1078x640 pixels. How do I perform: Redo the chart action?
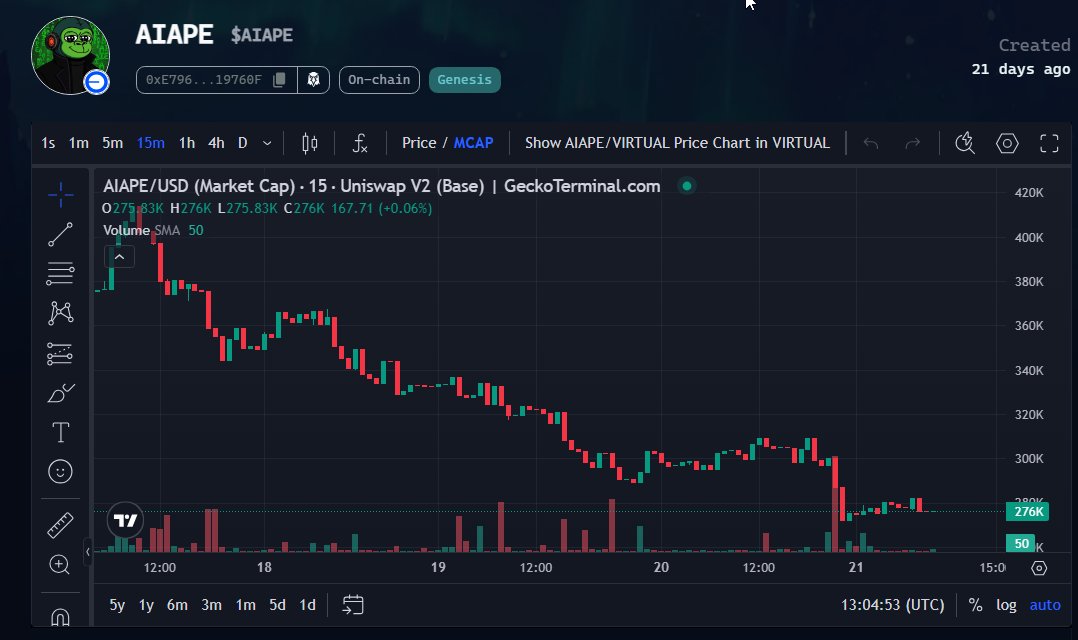coord(912,143)
